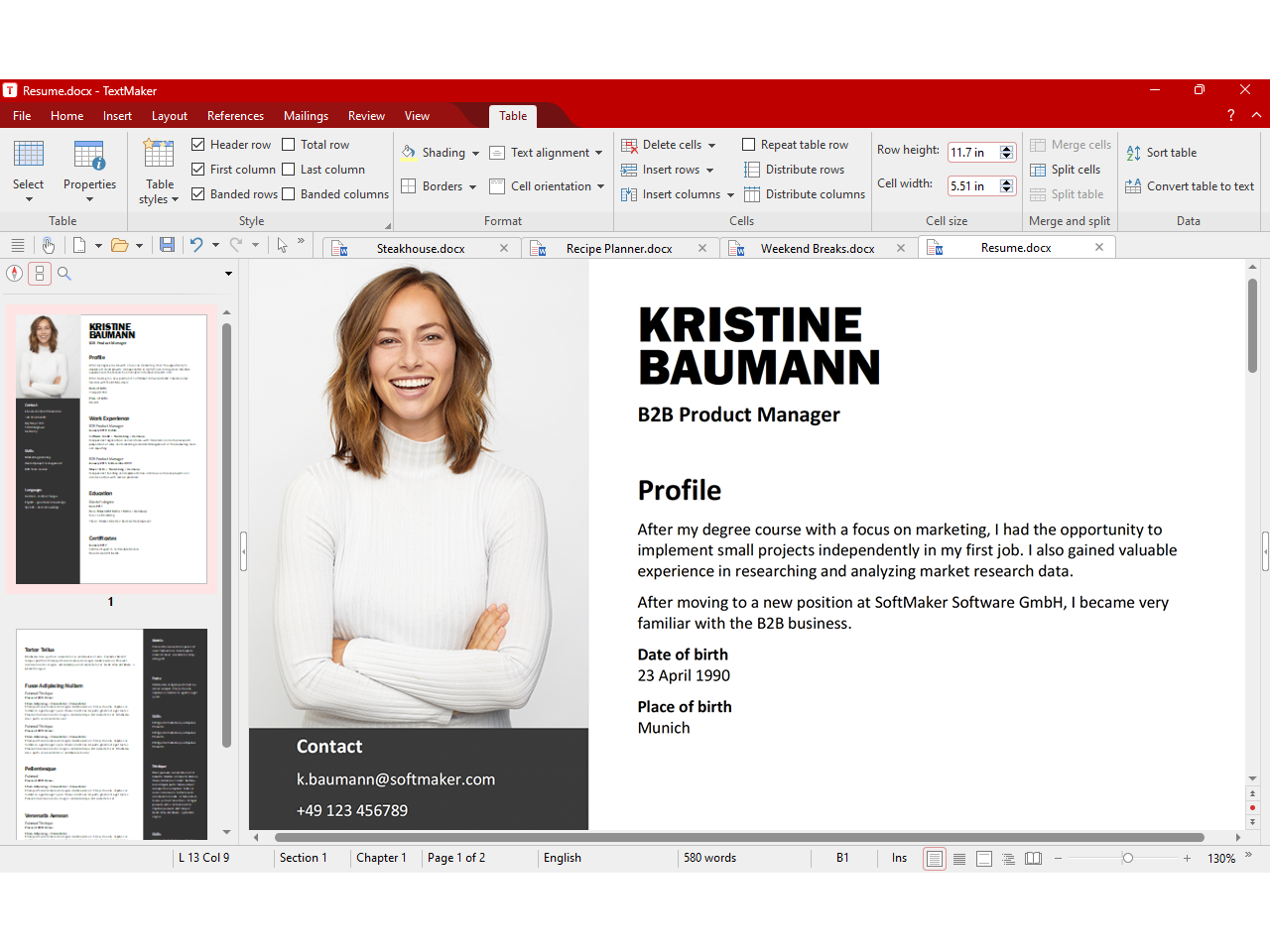Click the Sort table icon
Viewport: 1270px width, 952px height.
point(1134,153)
